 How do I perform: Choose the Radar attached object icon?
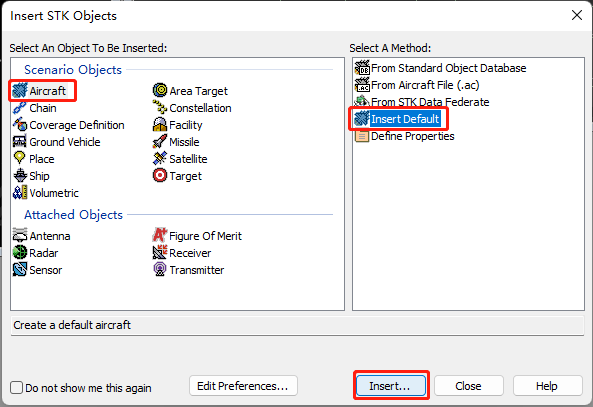click(x=20, y=252)
